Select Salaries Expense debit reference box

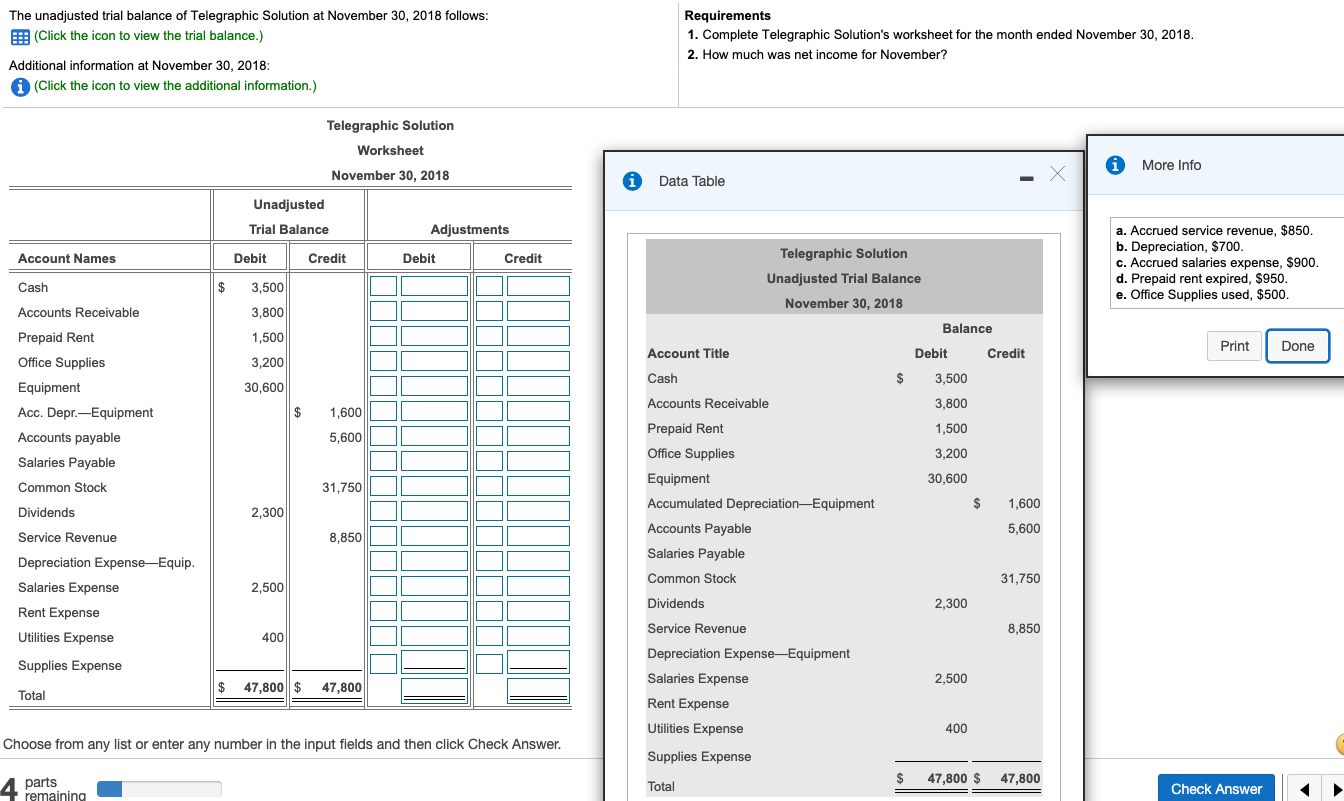384,587
